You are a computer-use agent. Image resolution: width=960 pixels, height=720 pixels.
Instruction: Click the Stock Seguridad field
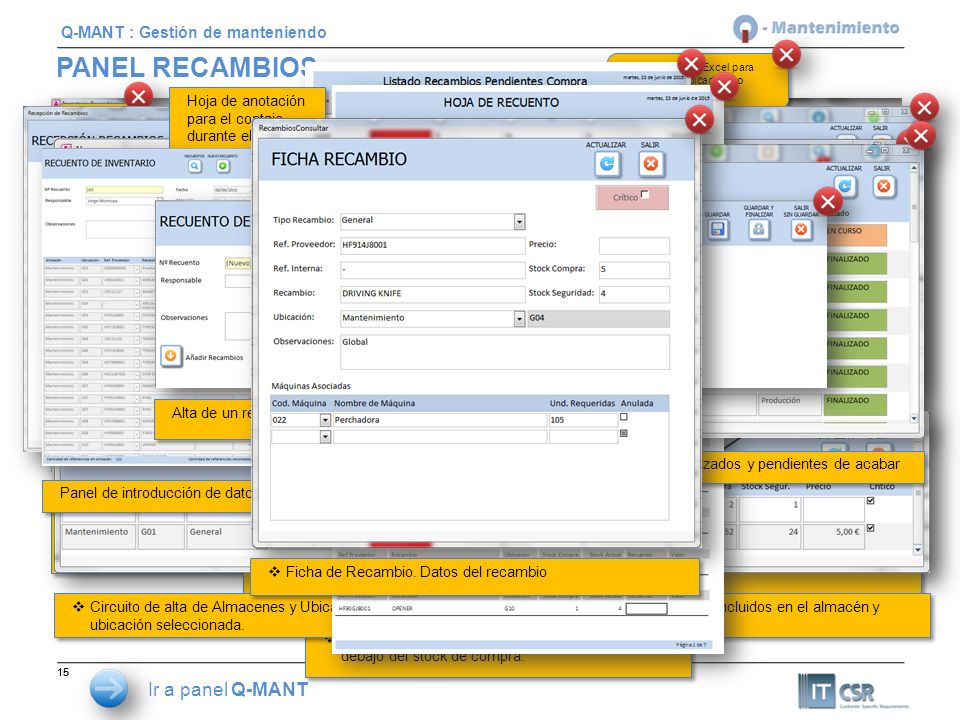click(x=634, y=294)
